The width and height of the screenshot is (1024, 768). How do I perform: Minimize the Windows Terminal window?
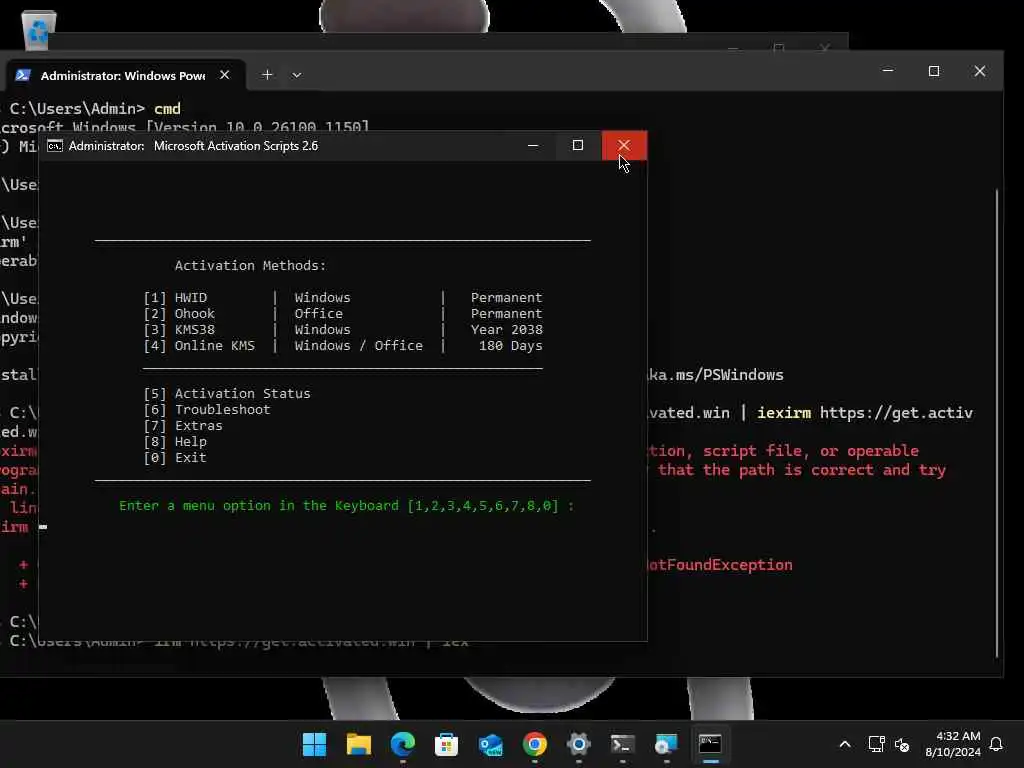tap(888, 71)
